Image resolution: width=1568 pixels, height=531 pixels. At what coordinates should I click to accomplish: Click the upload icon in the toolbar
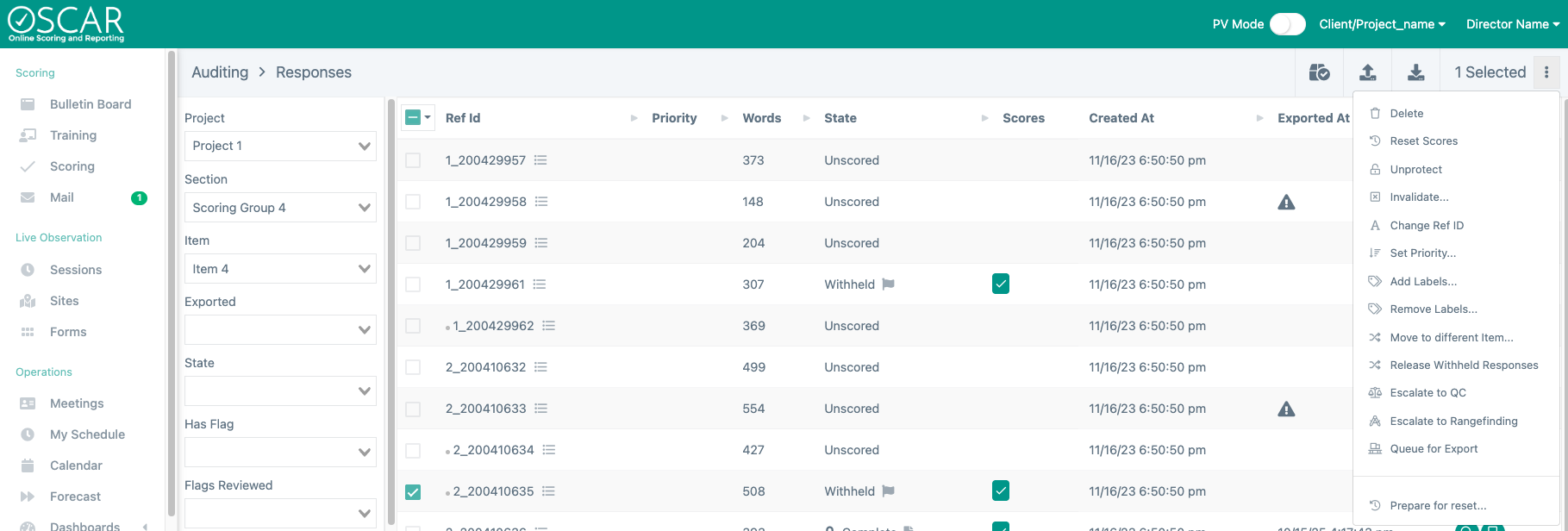pos(1367,72)
